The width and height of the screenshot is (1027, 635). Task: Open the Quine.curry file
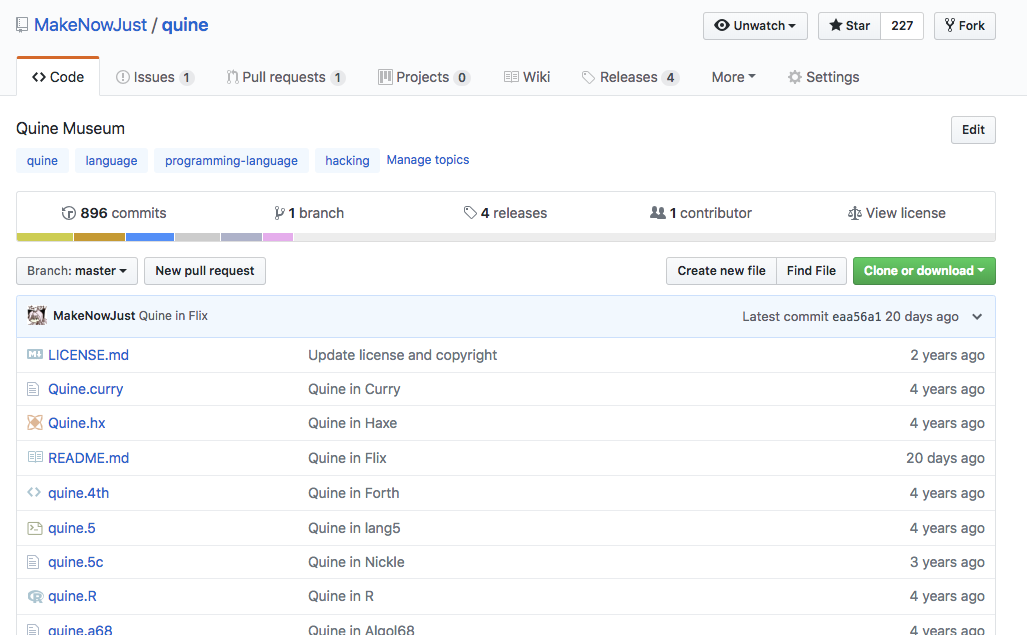pyautogui.click(x=85, y=390)
